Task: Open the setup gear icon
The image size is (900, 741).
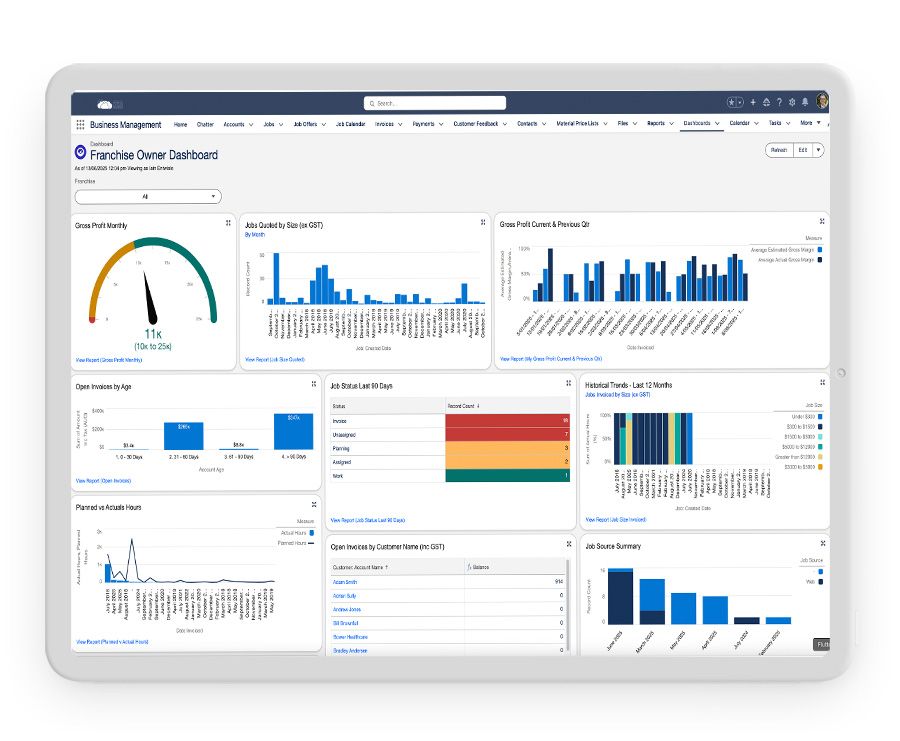Action: (x=792, y=102)
